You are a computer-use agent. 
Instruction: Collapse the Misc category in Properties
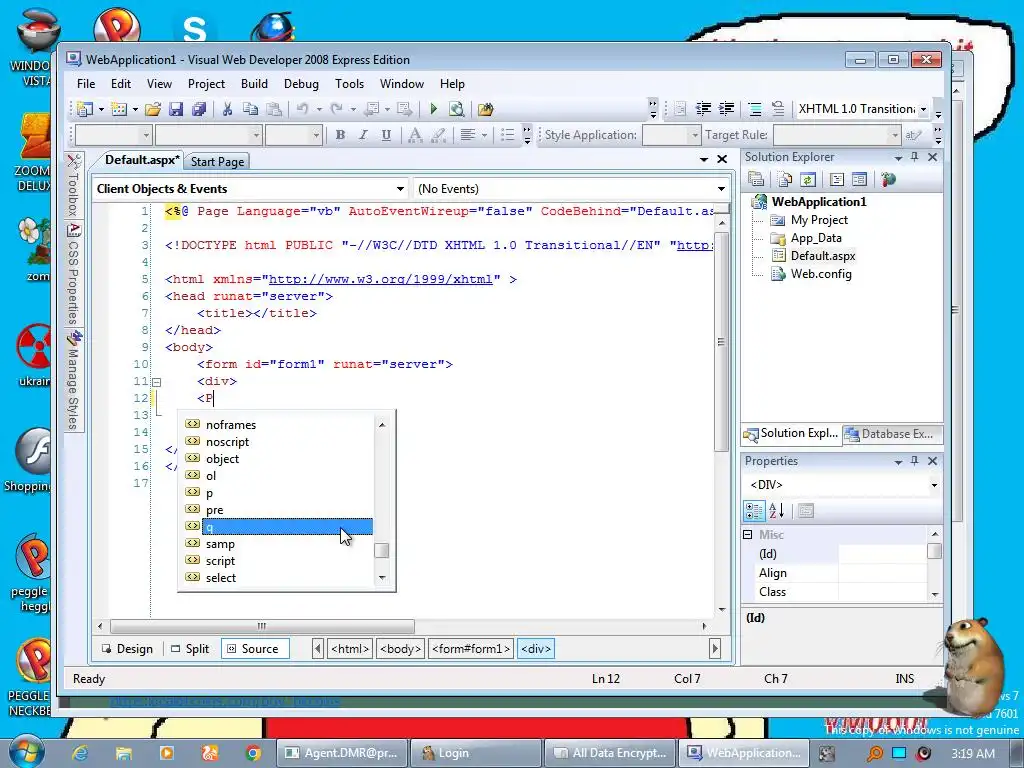(748, 534)
